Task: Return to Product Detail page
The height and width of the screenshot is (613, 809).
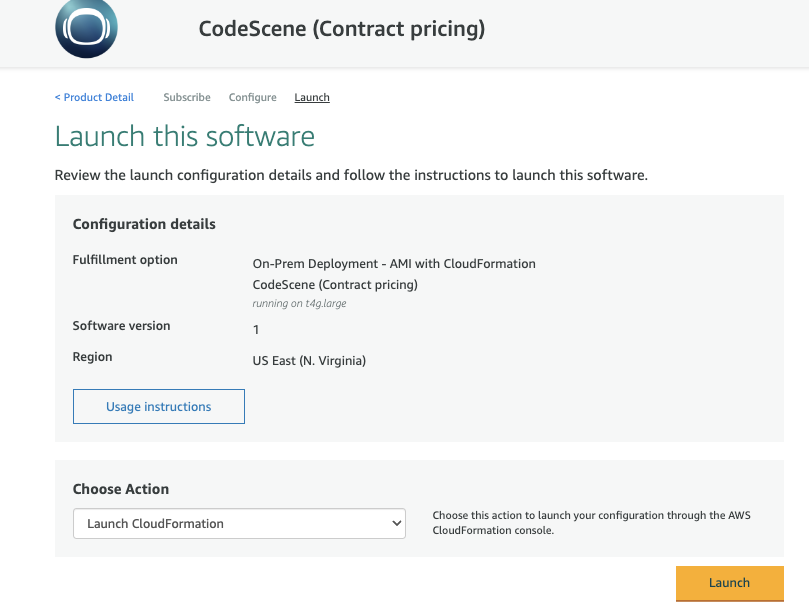Action: pos(93,97)
